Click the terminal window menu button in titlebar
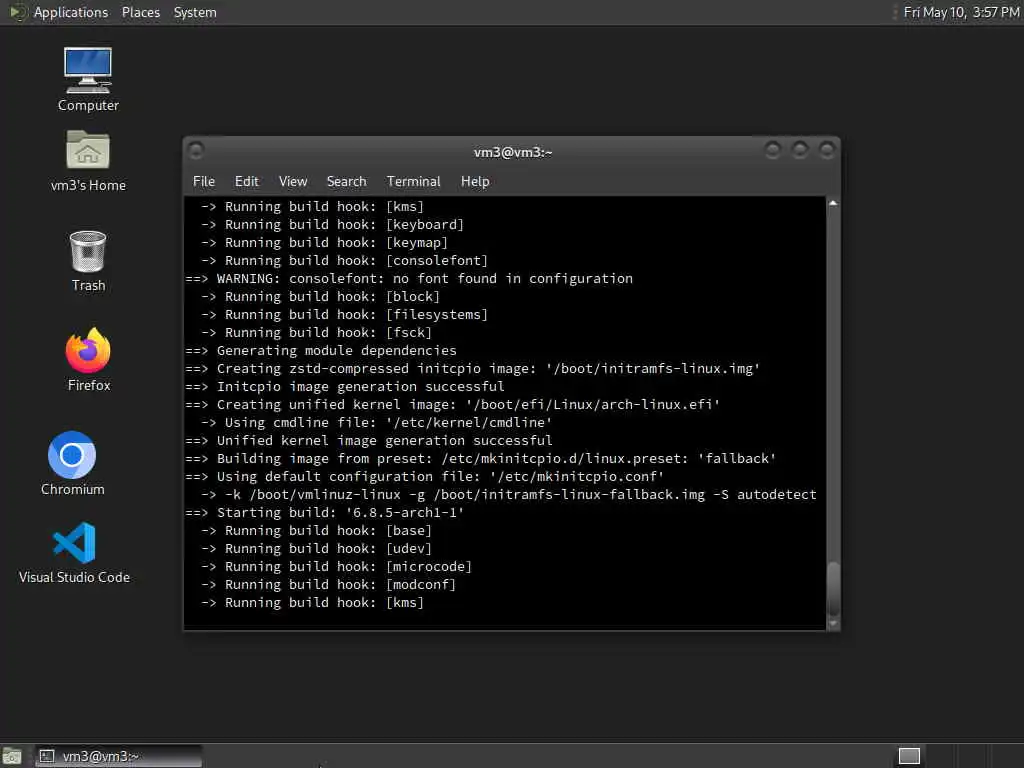Screen dimensions: 1024x768 pos(196,151)
